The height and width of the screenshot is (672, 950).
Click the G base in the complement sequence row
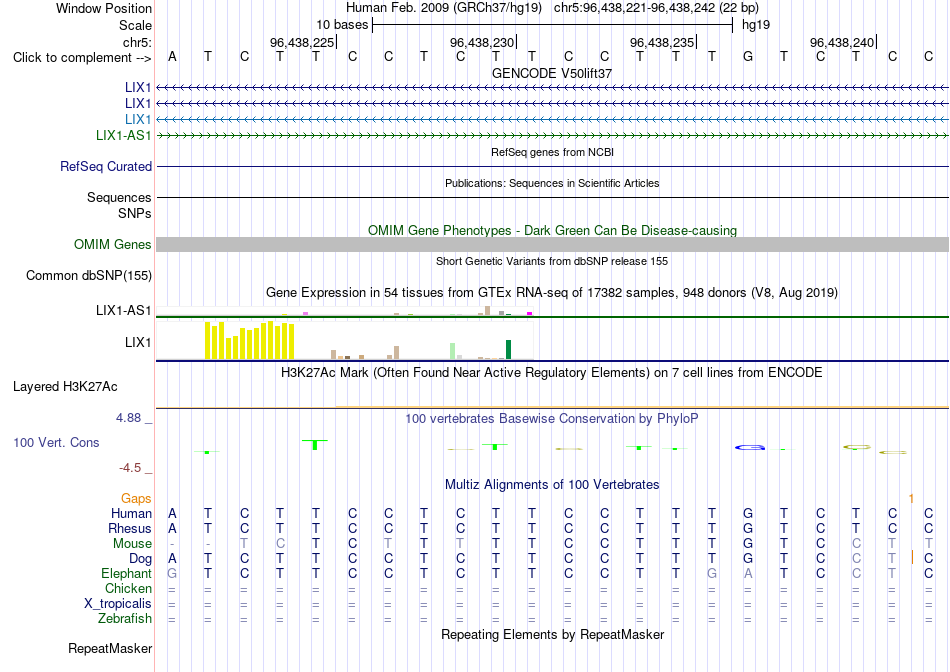pyautogui.click(x=748, y=56)
